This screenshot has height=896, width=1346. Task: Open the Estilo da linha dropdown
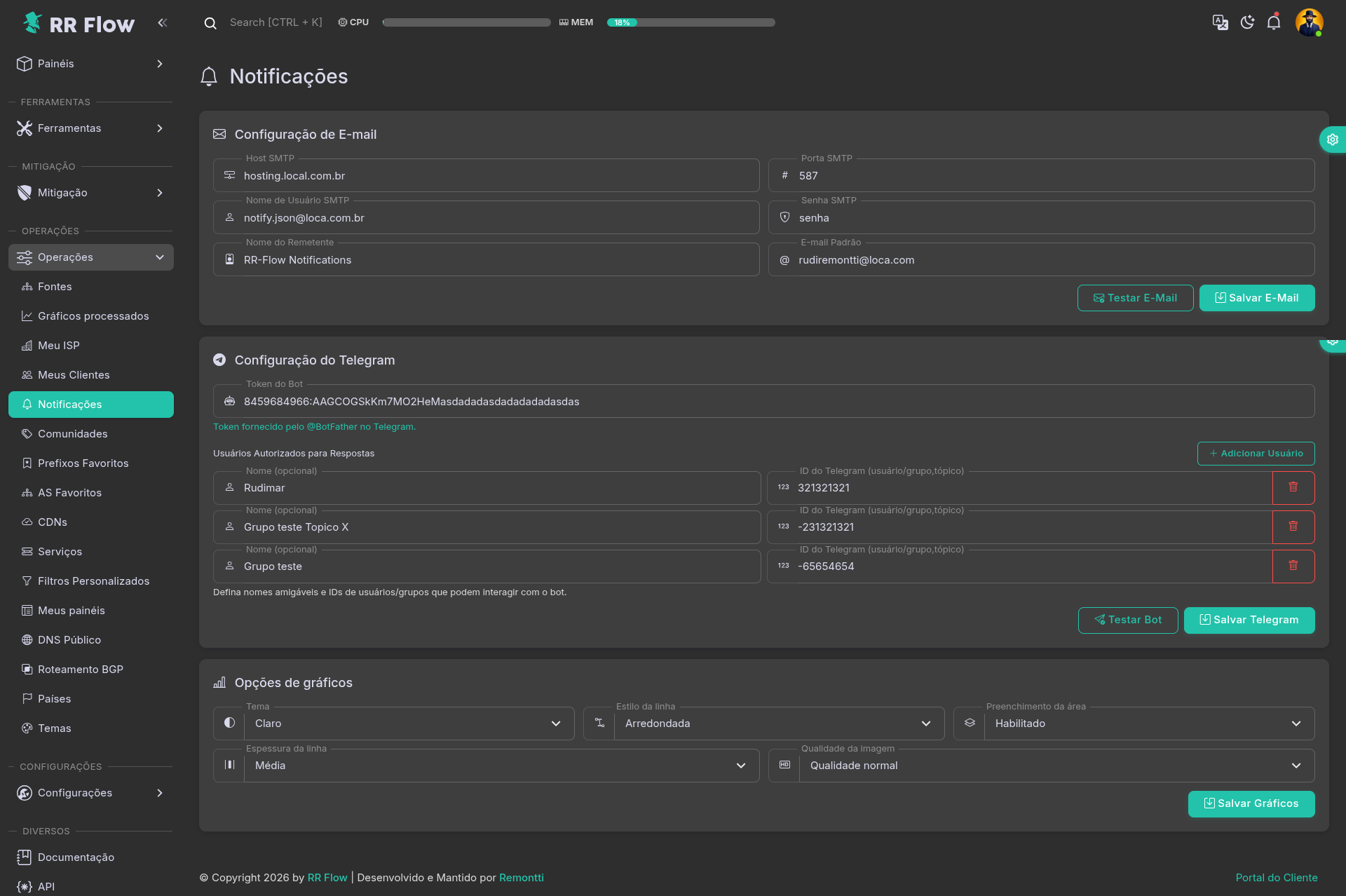click(x=778, y=724)
